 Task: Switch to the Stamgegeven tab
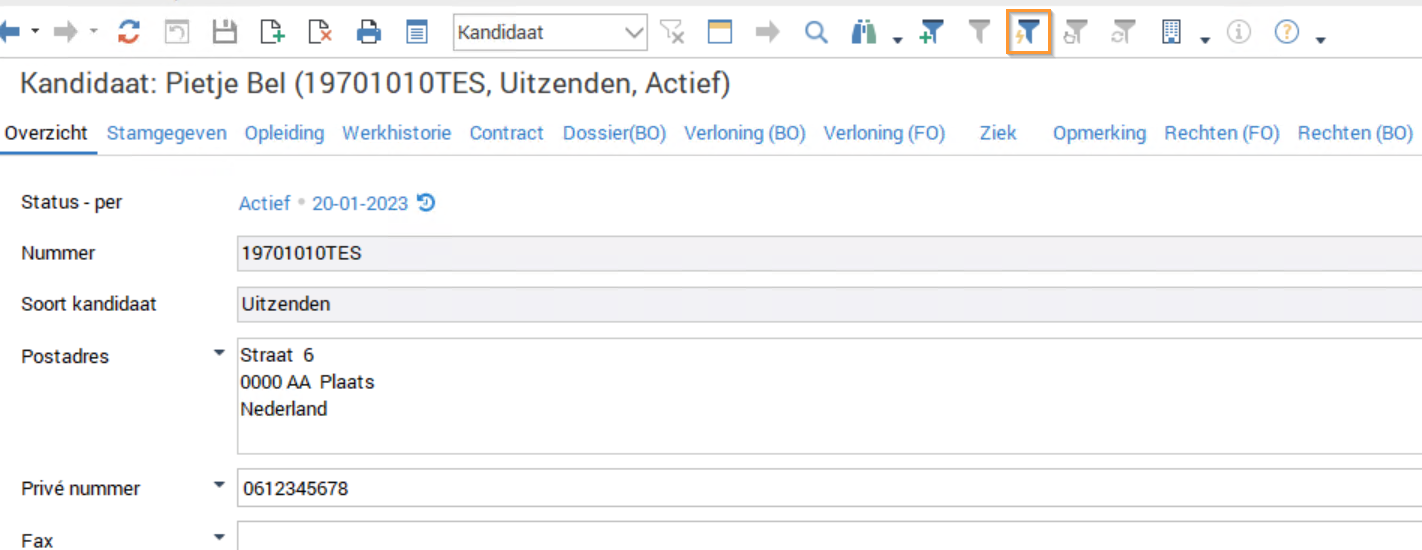point(166,133)
